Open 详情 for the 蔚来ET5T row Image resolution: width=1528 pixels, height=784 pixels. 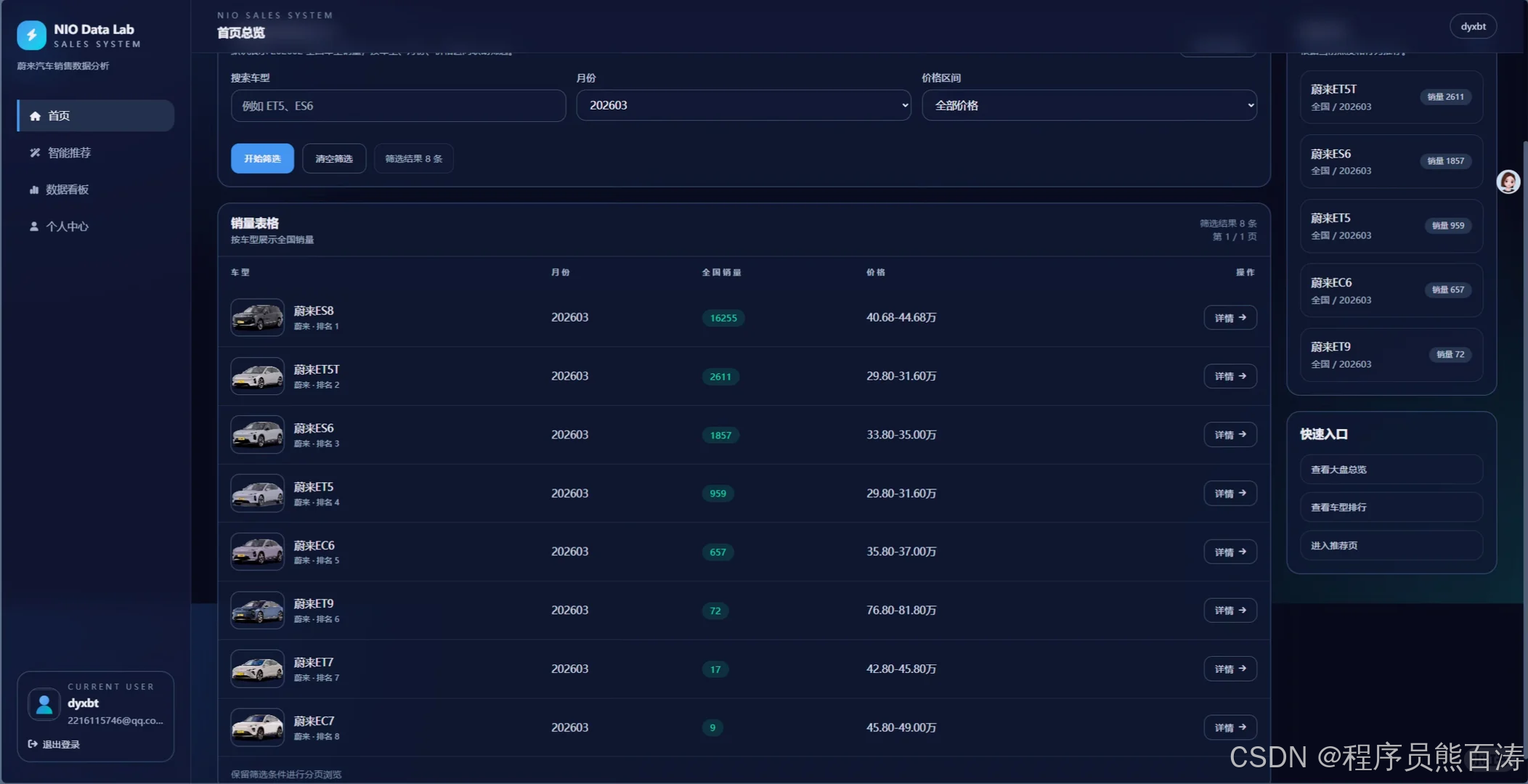(x=1230, y=376)
